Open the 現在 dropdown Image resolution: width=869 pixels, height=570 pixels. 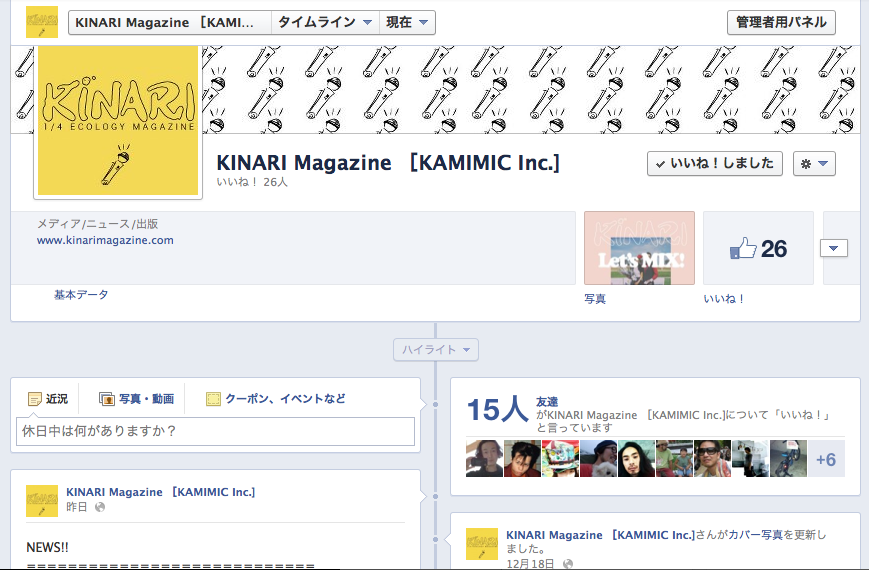point(407,23)
